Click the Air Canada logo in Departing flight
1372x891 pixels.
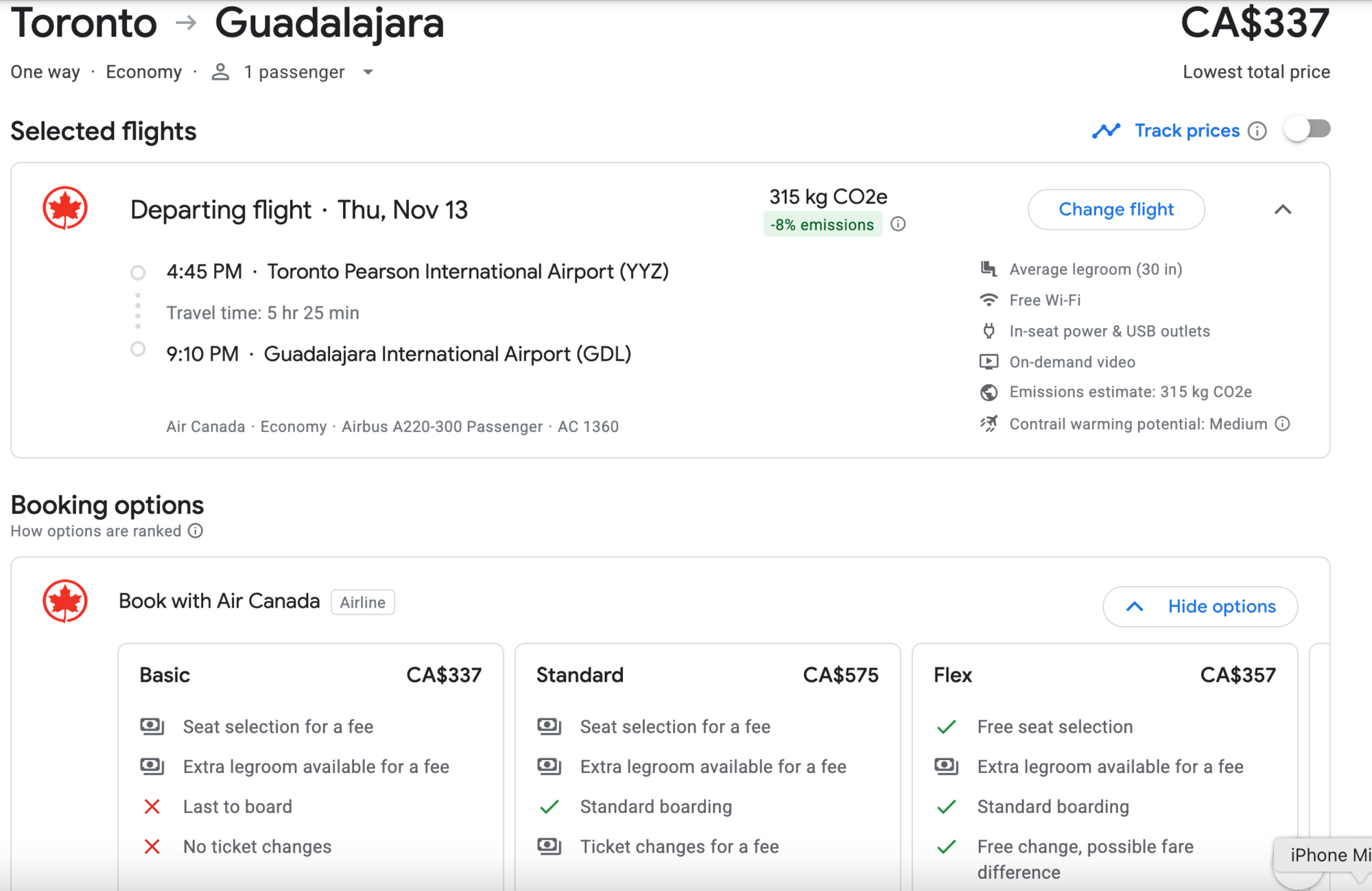click(65, 208)
